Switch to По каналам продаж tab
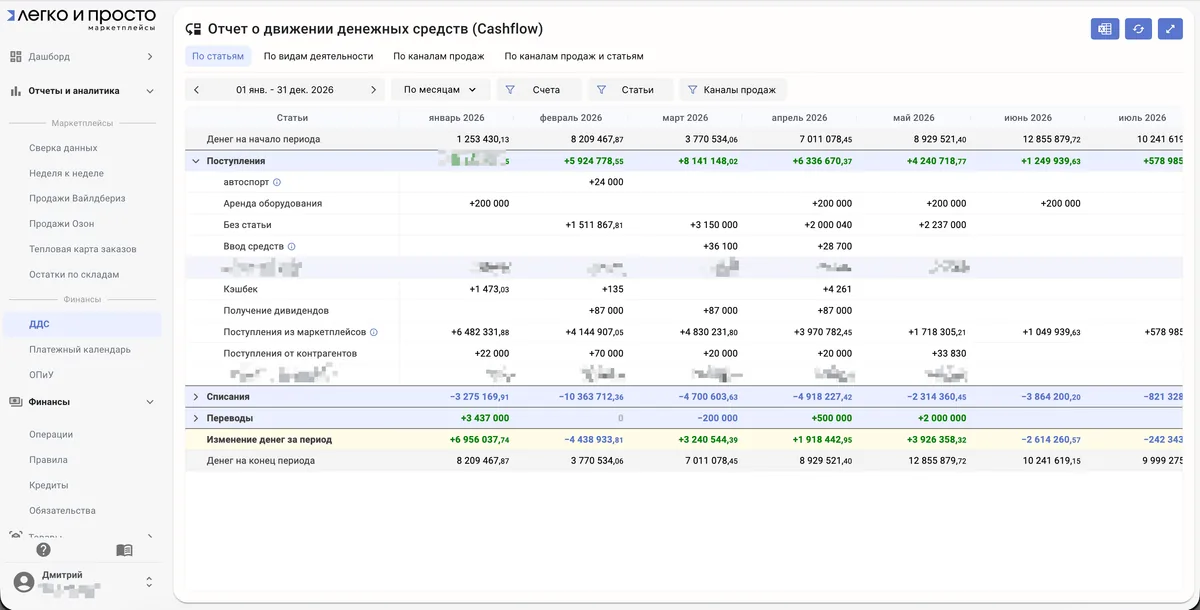 pyautogui.click(x=438, y=57)
